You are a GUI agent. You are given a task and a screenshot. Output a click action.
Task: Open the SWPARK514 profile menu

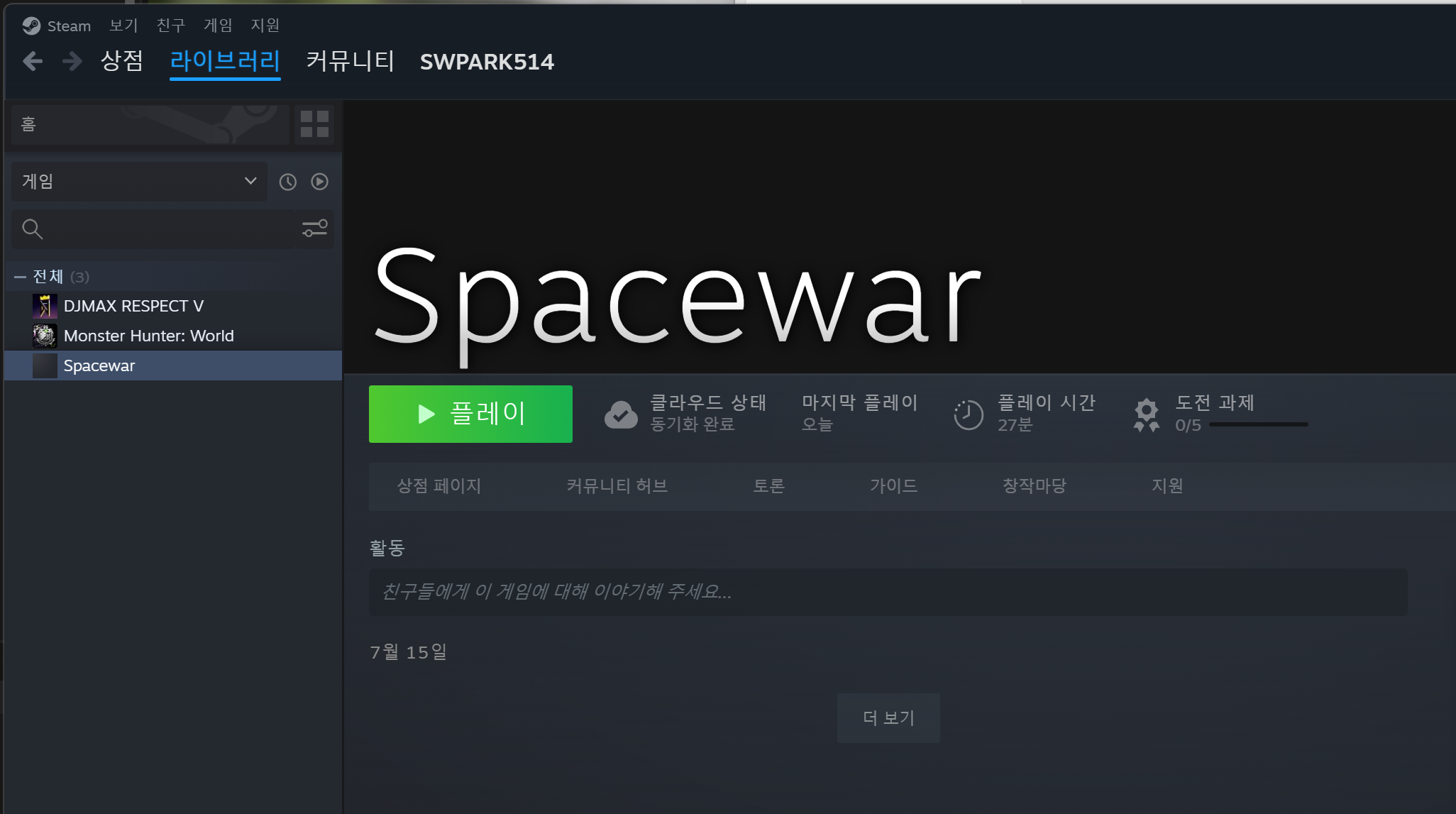tap(487, 62)
